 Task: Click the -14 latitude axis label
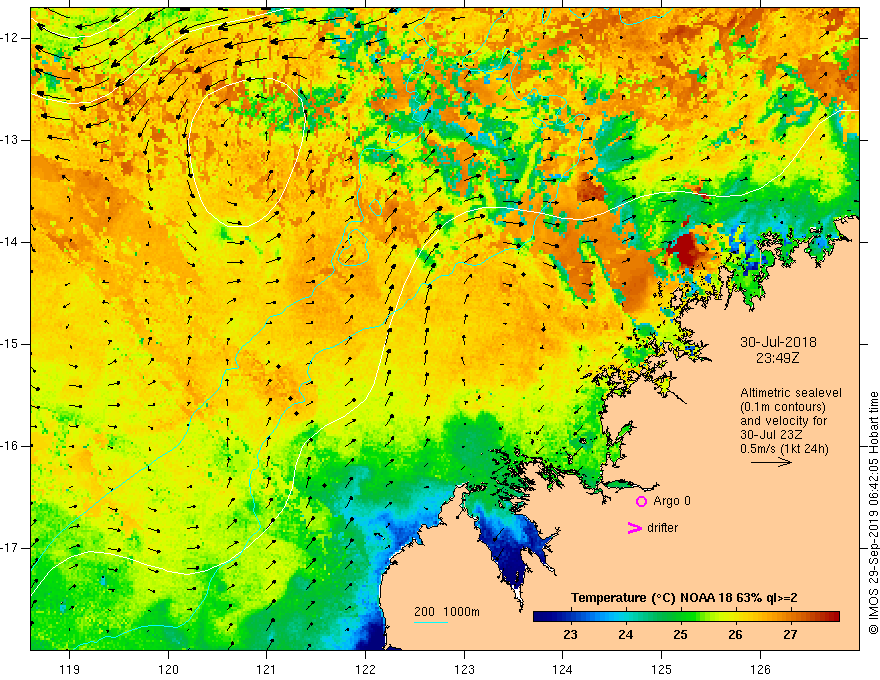[11, 242]
